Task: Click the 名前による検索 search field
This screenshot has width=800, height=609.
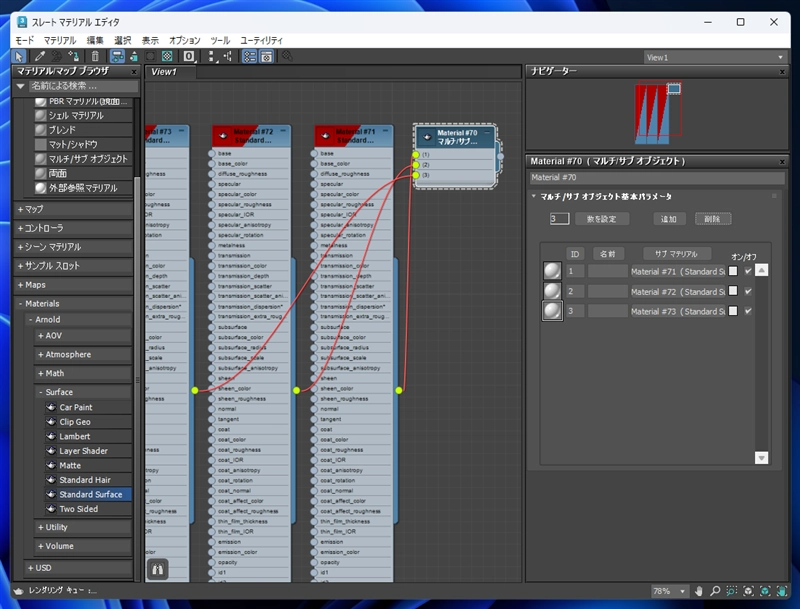Action: [x=83, y=86]
